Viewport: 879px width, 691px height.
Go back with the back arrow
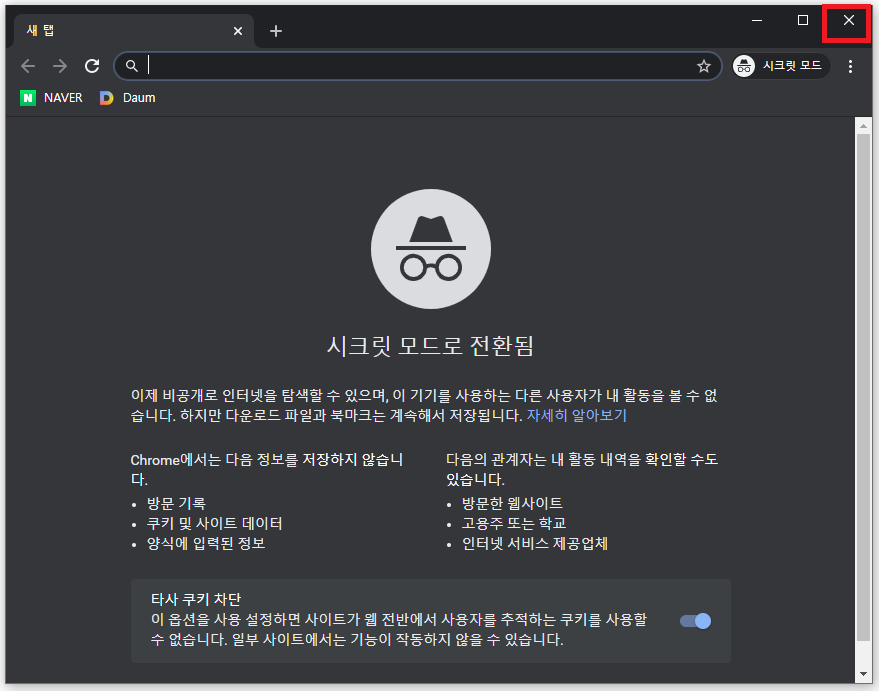click(x=28, y=66)
